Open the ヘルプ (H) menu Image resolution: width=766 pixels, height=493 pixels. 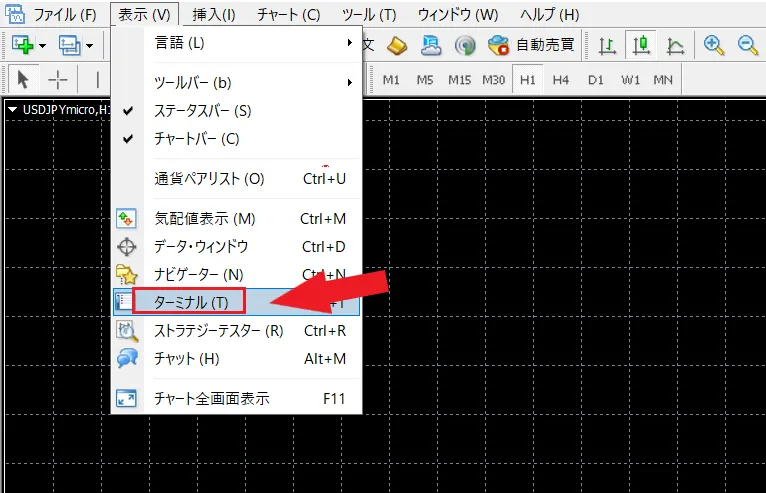[549, 15]
